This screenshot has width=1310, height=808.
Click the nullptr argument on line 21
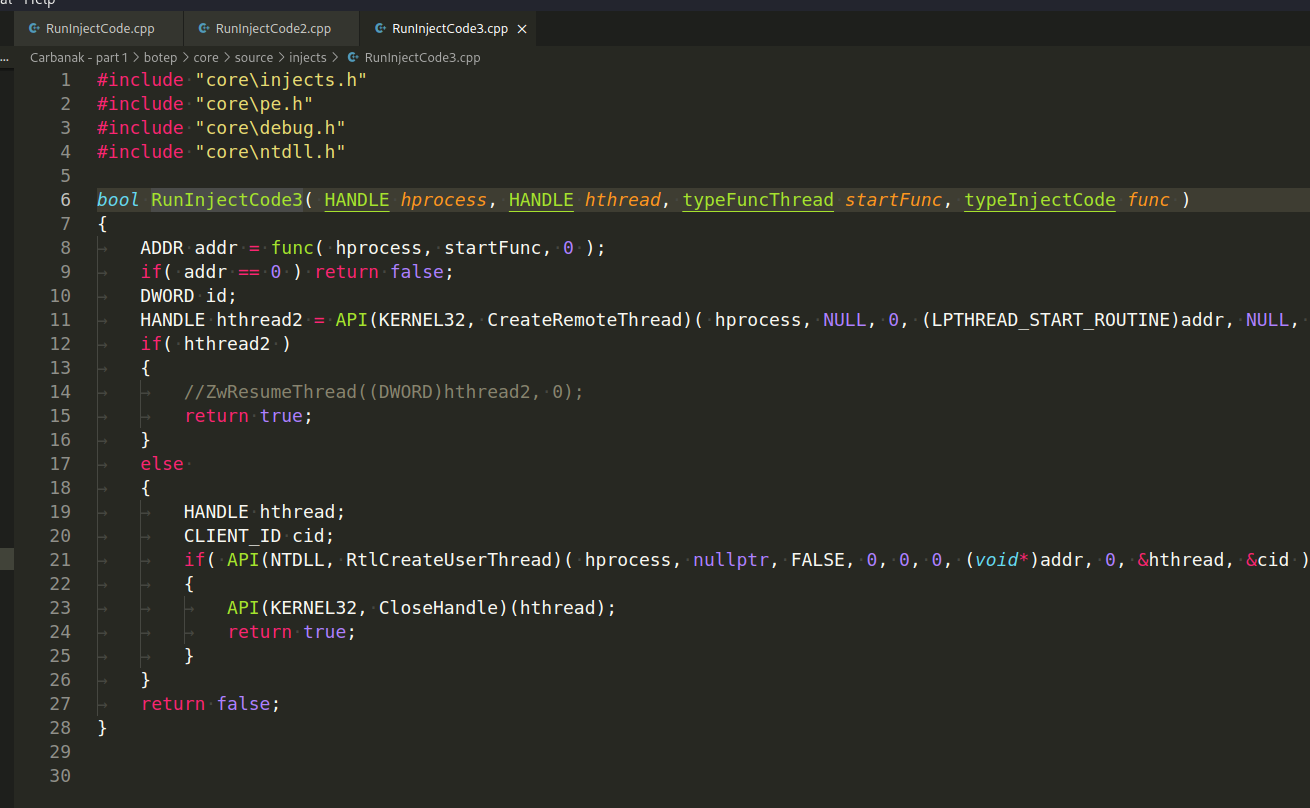[730, 560]
